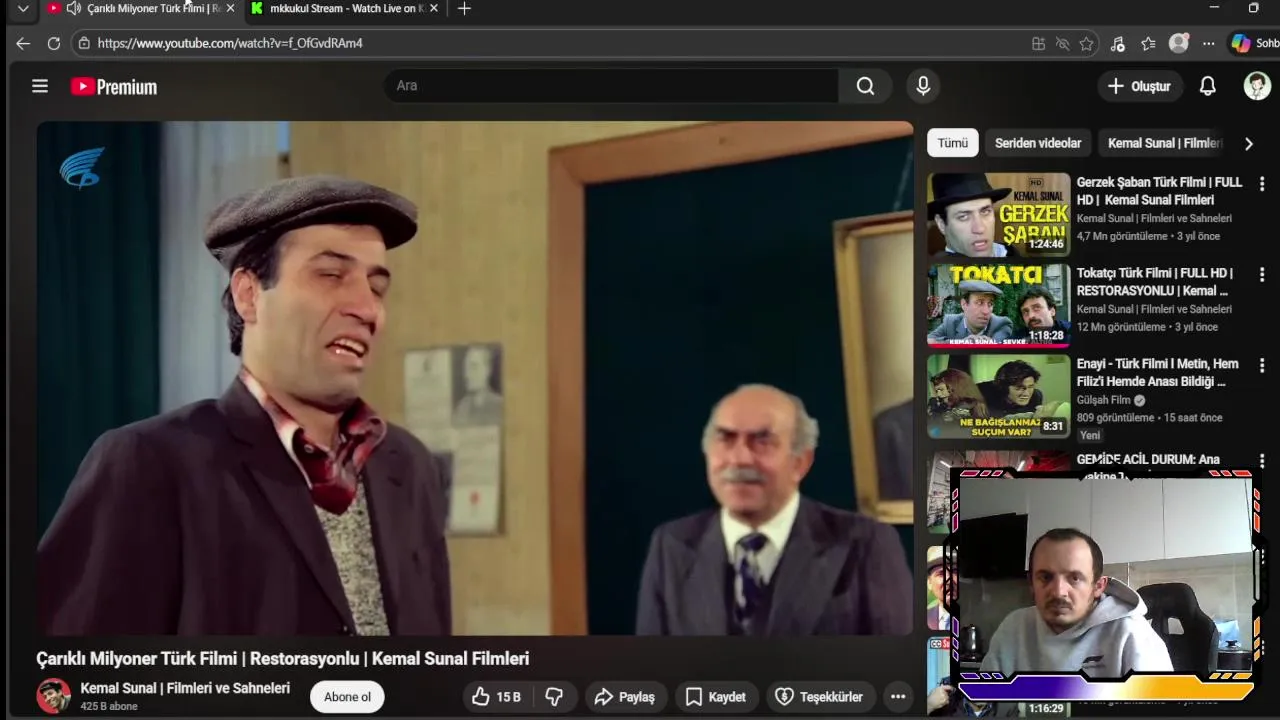1280x720 pixels.
Task: Mute audio on the Çarıklı Milyoner tab
Action: pyautogui.click(x=73, y=8)
